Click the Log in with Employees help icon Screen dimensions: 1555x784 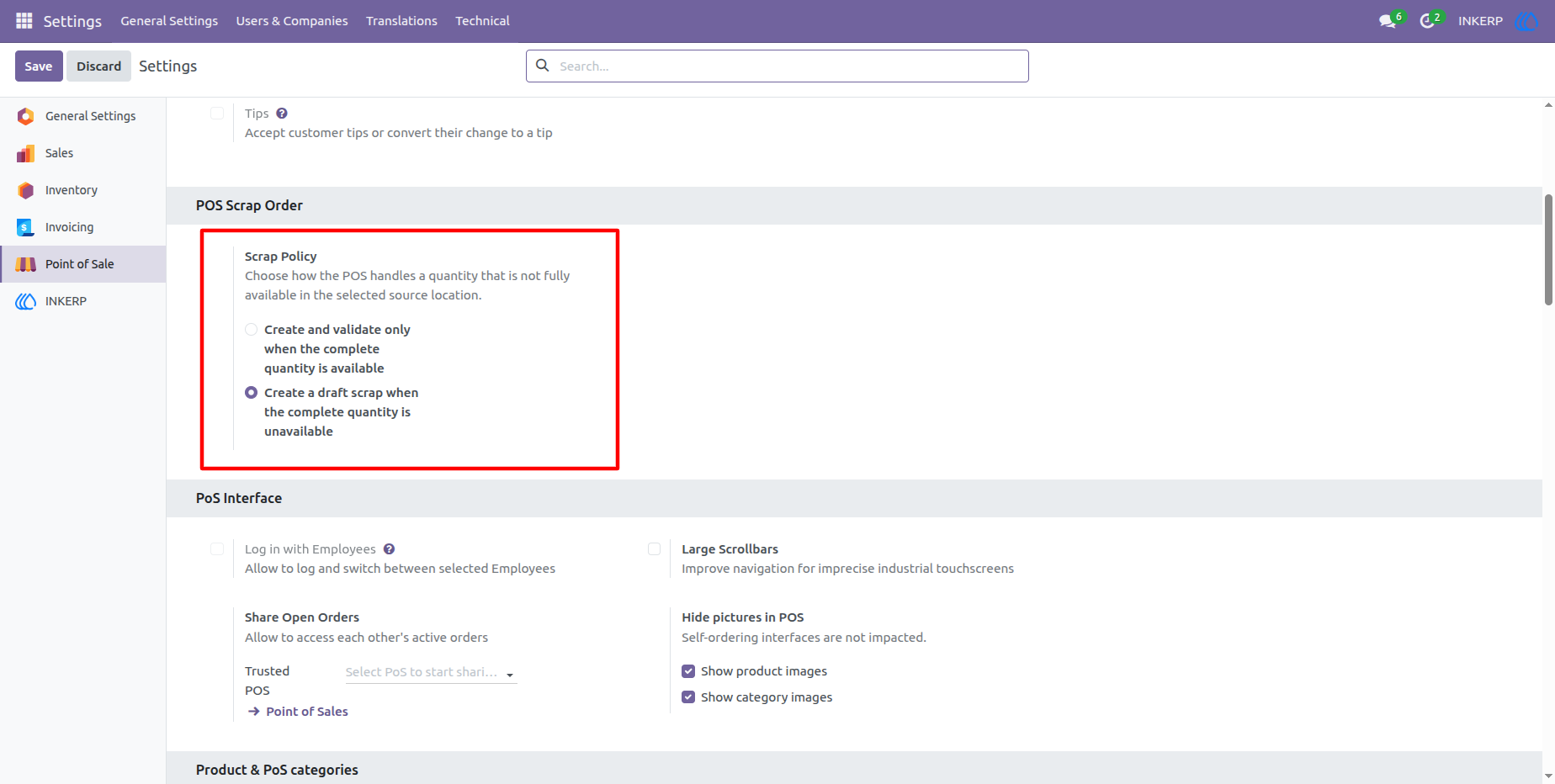click(389, 549)
